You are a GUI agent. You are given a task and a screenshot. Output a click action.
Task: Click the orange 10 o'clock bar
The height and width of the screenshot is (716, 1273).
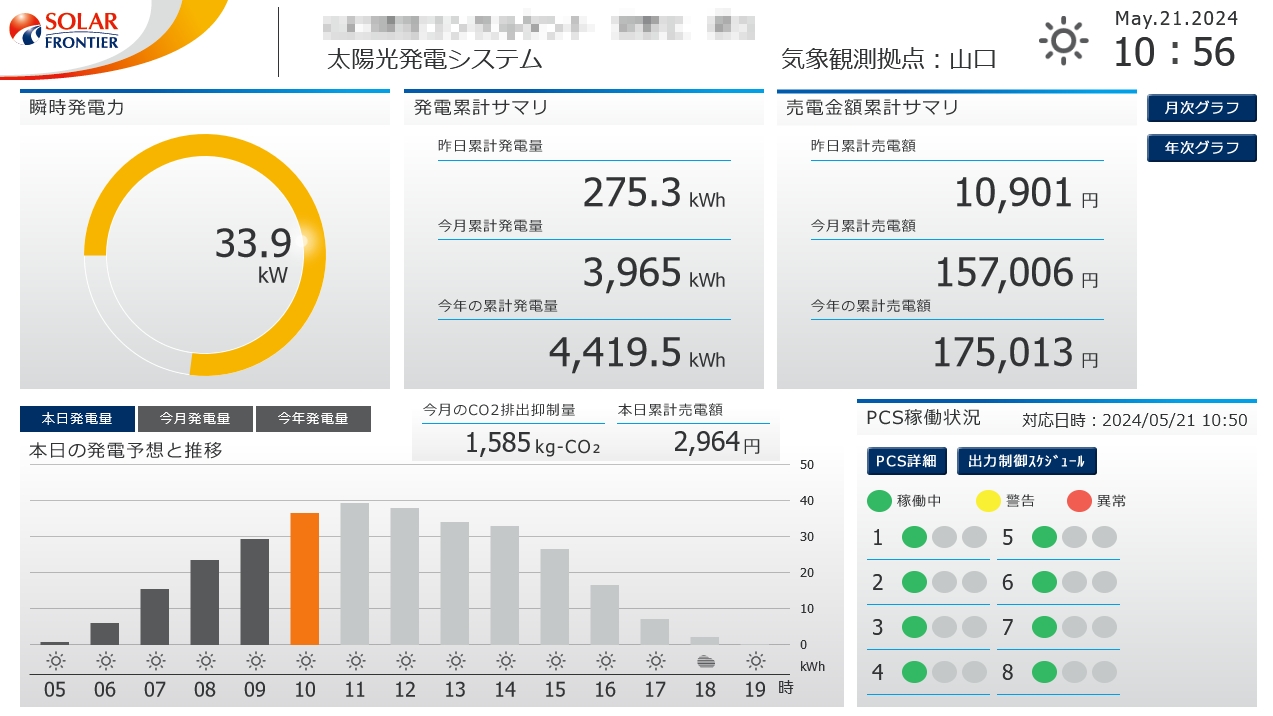pyautogui.click(x=305, y=579)
